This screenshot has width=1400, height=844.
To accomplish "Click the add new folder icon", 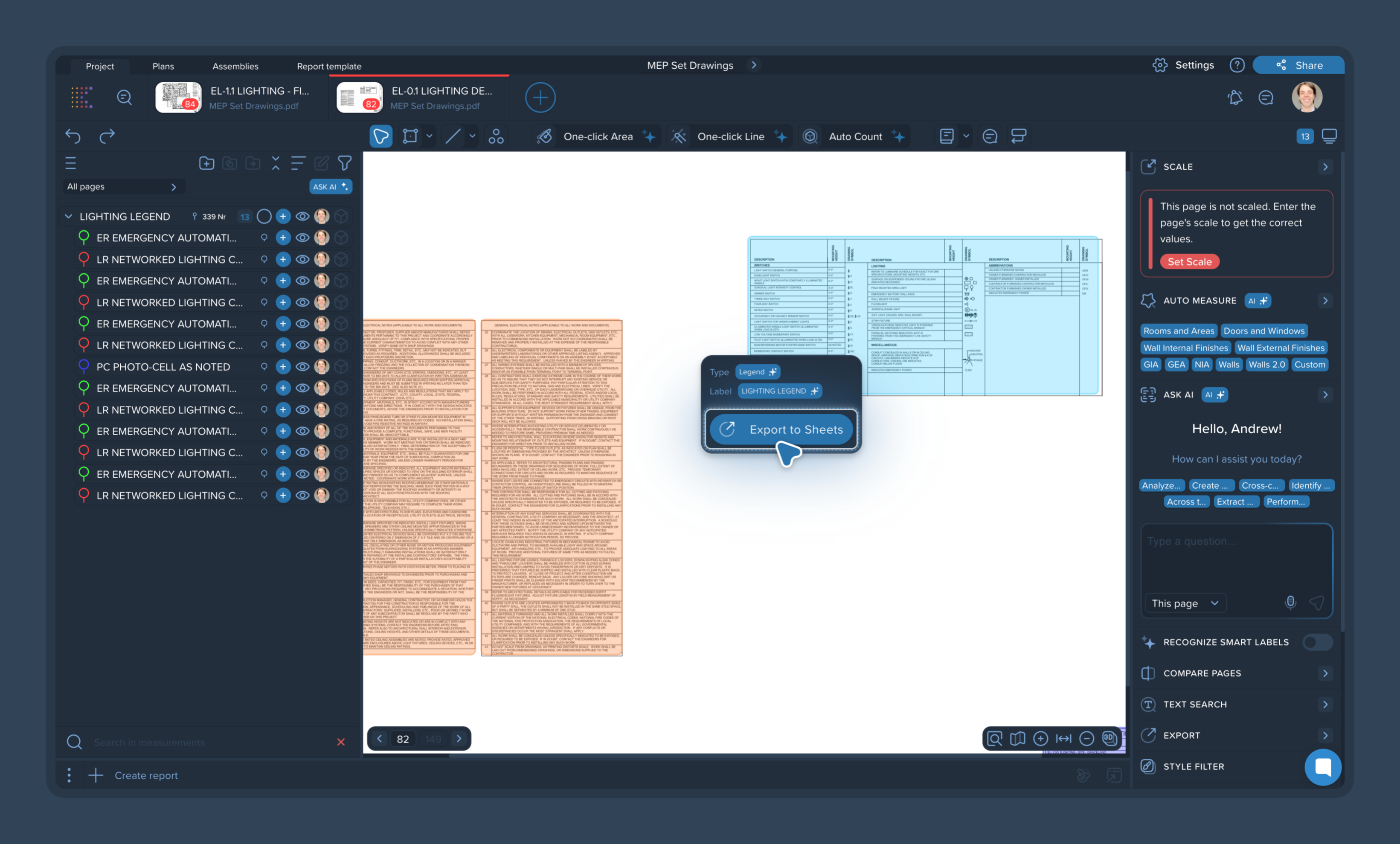I will coord(206,164).
